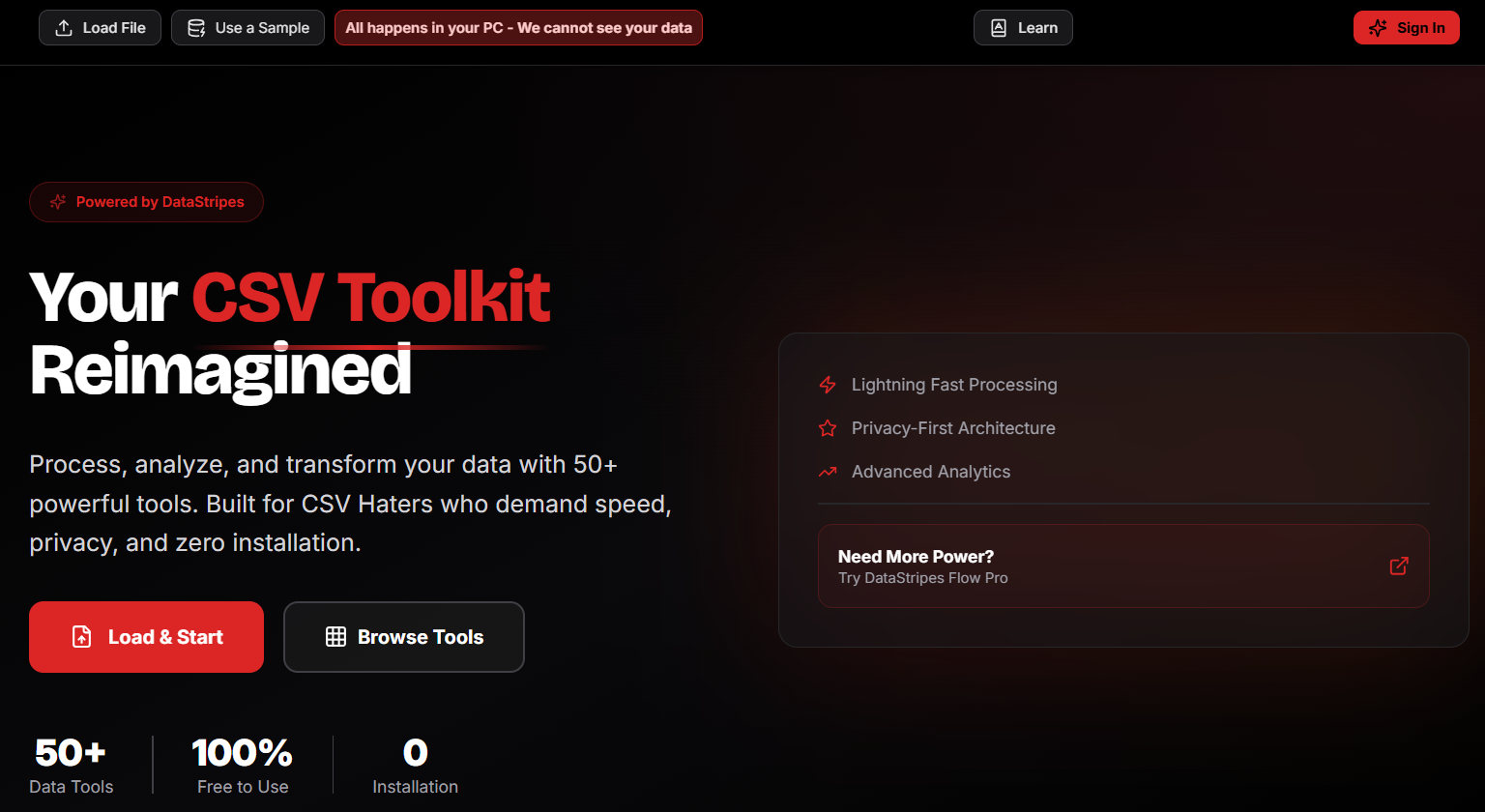Image resolution: width=1485 pixels, height=812 pixels.
Task: Click the grid icon in Browse Tools
Action: (335, 637)
